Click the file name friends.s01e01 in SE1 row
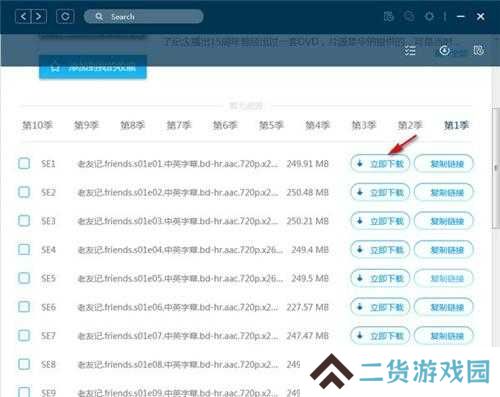 (178, 164)
